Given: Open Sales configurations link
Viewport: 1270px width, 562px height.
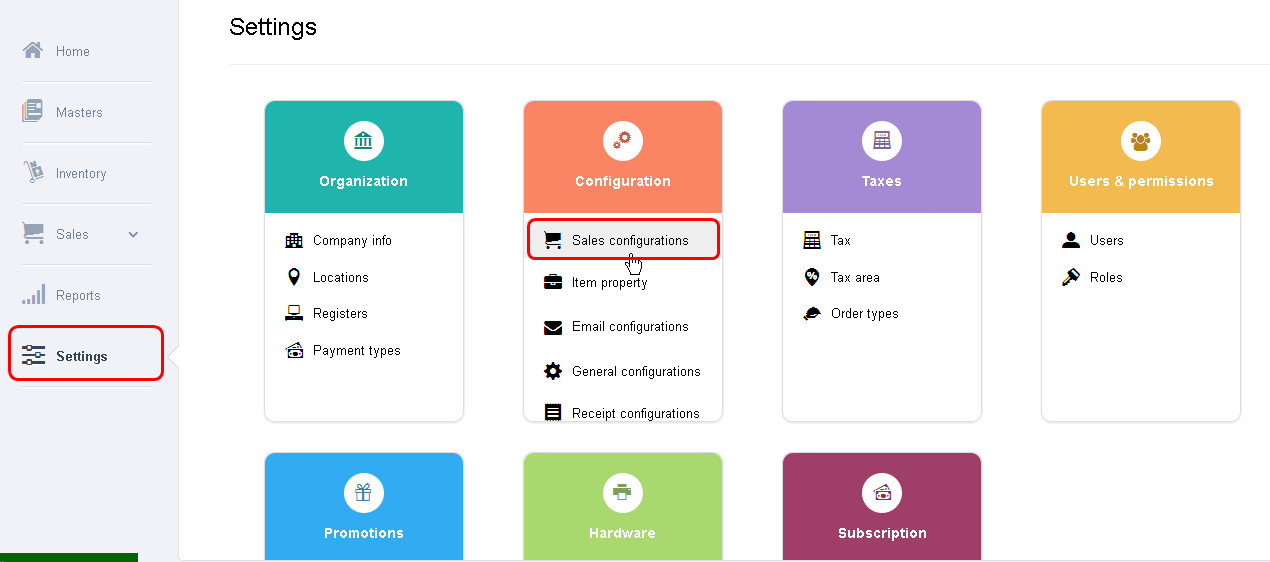Looking at the screenshot, I should (x=630, y=240).
